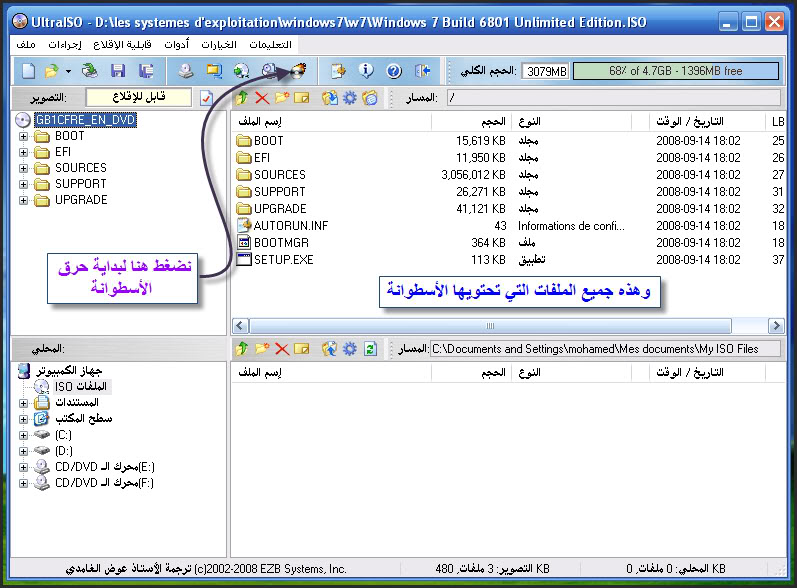
Task: Click the blue Info bubble icon
Action: coord(366,71)
